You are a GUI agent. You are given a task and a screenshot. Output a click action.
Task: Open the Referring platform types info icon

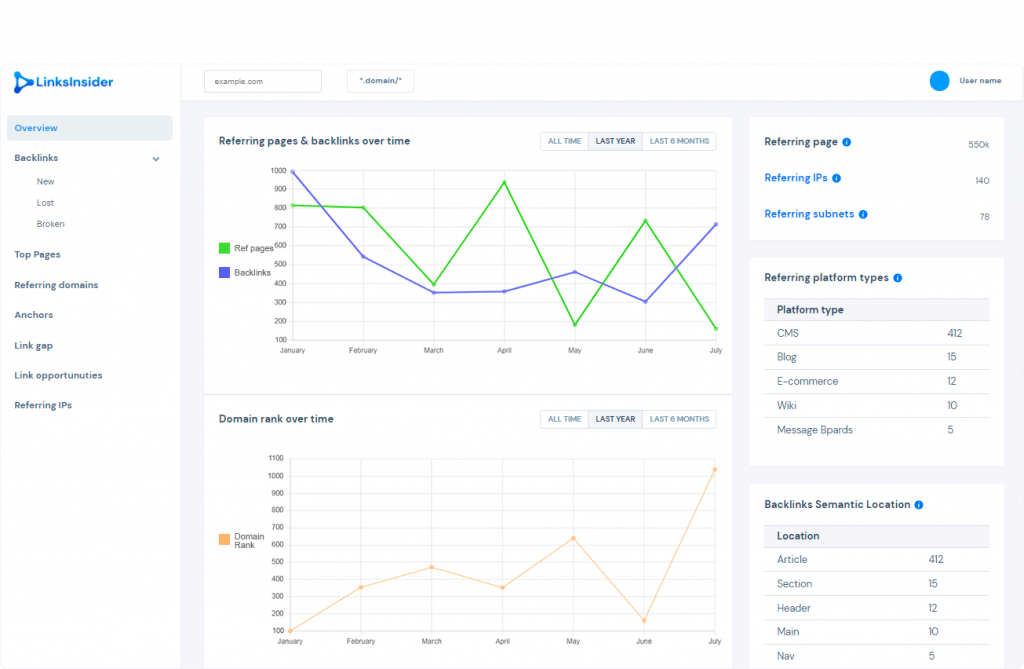pyautogui.click(x=897, y=278)
